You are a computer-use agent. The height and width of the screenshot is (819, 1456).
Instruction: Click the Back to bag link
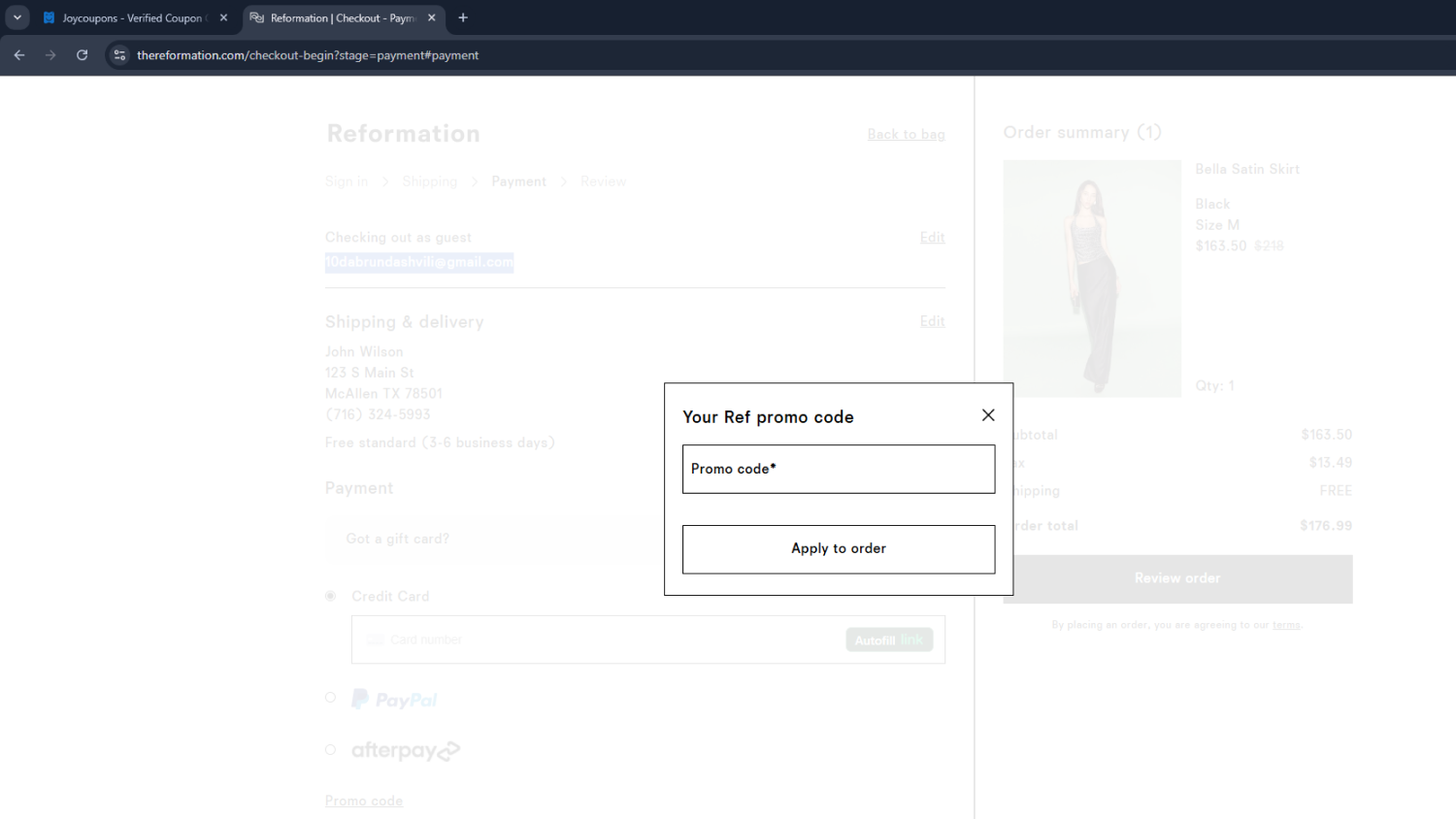906,135
